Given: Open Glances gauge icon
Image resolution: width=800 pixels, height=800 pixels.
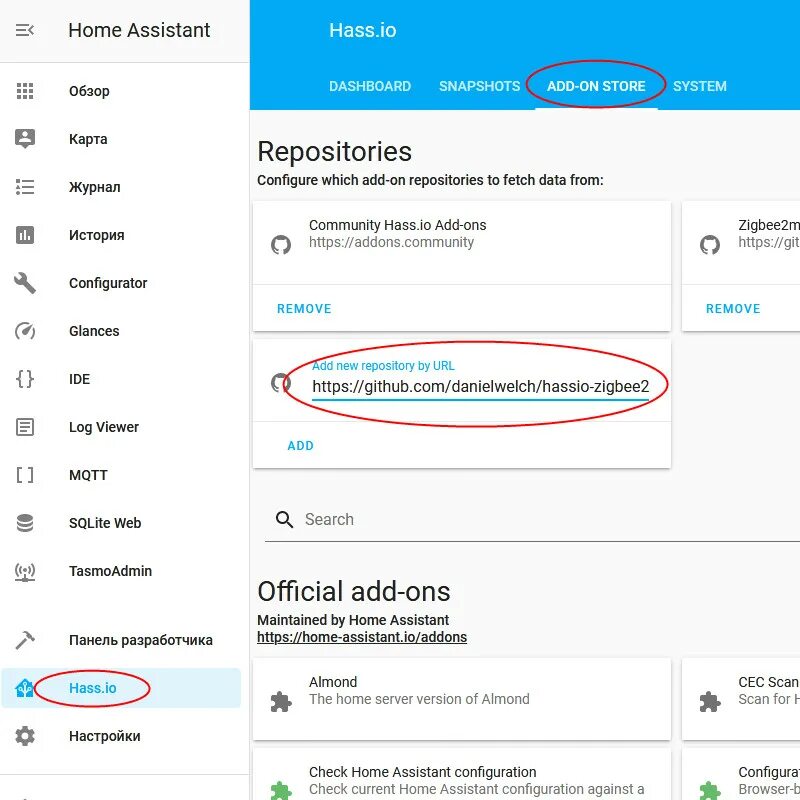Looking at the screenshot, I should point(24,331).
